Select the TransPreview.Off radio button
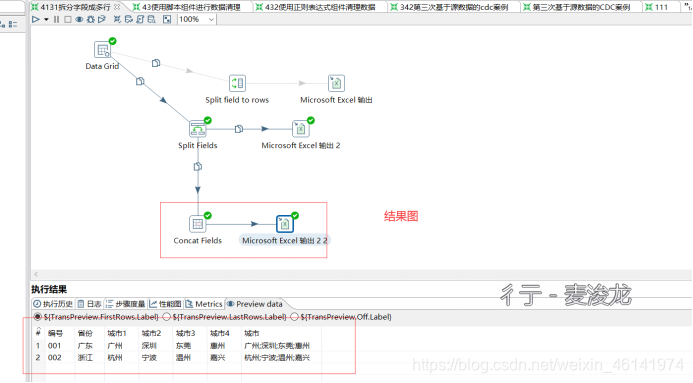The image size is (693, 383). point(294,317)
